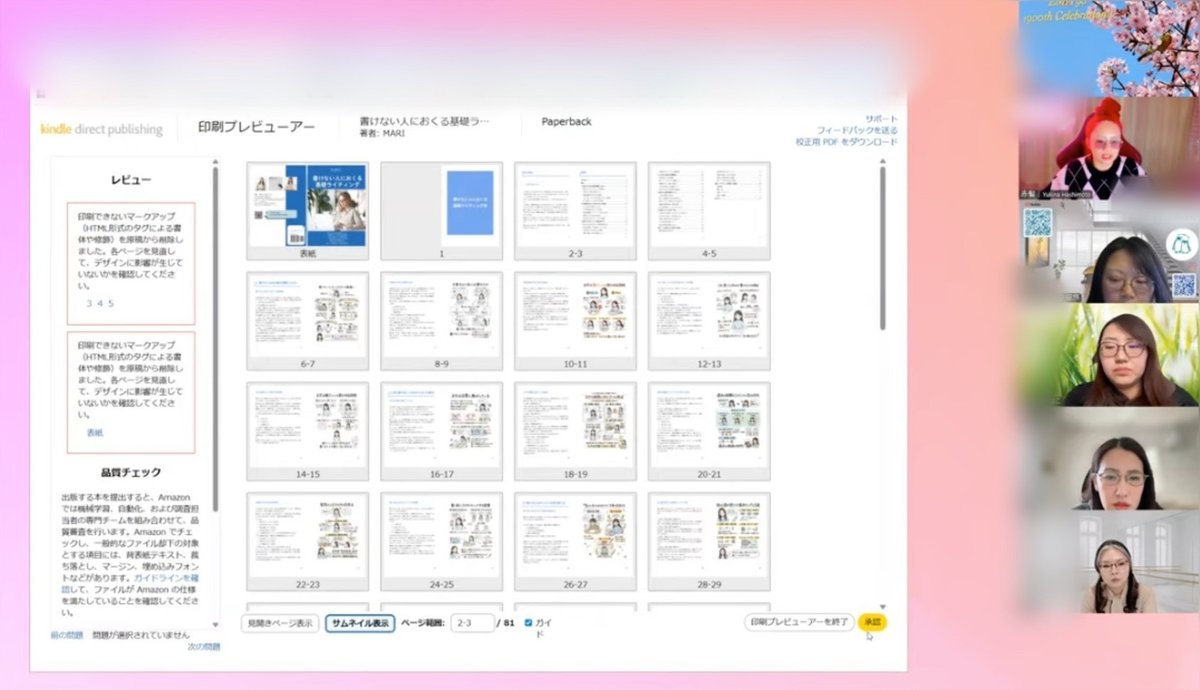The image size is (1200, 690).
Task: Click the penguin logo icon in the second participant's tile
Action: pyautogui.click(x=1181, y=243)
